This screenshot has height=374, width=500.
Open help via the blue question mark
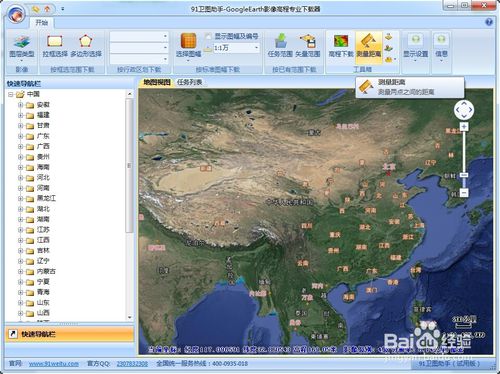pyautogui.click(x=489, y=22)
